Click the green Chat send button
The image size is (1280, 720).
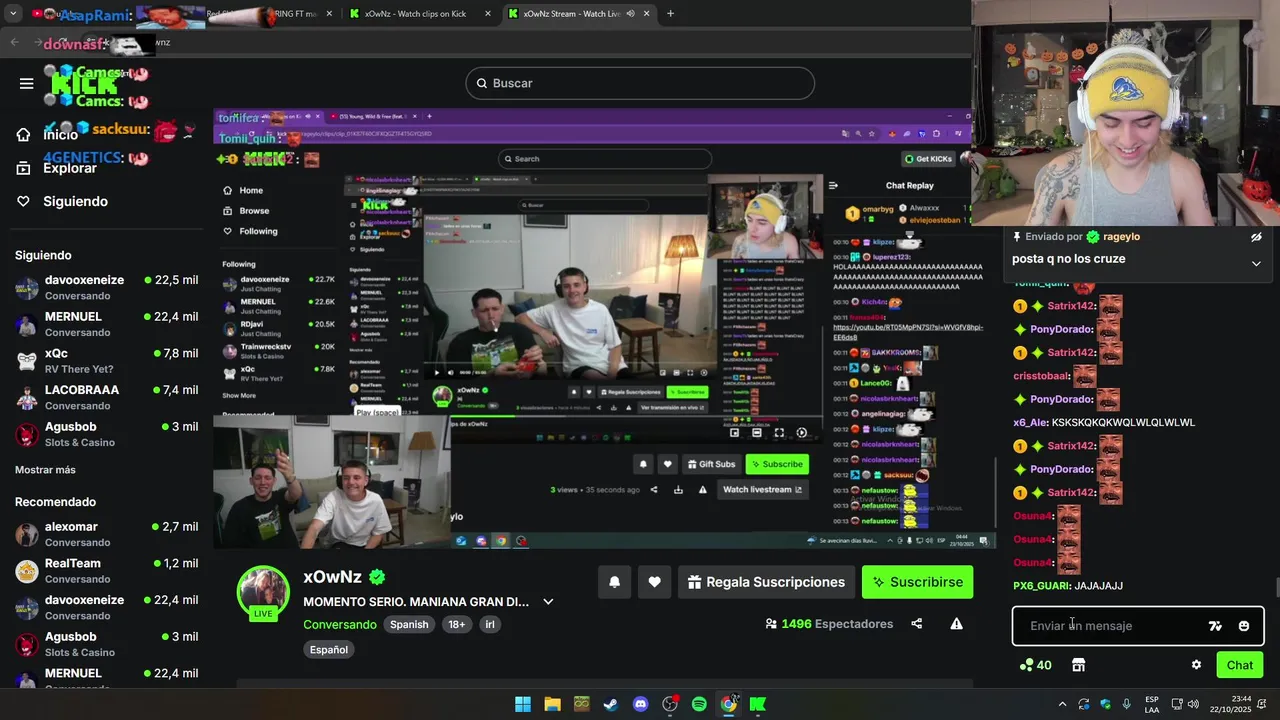(x=1240, y=665)
